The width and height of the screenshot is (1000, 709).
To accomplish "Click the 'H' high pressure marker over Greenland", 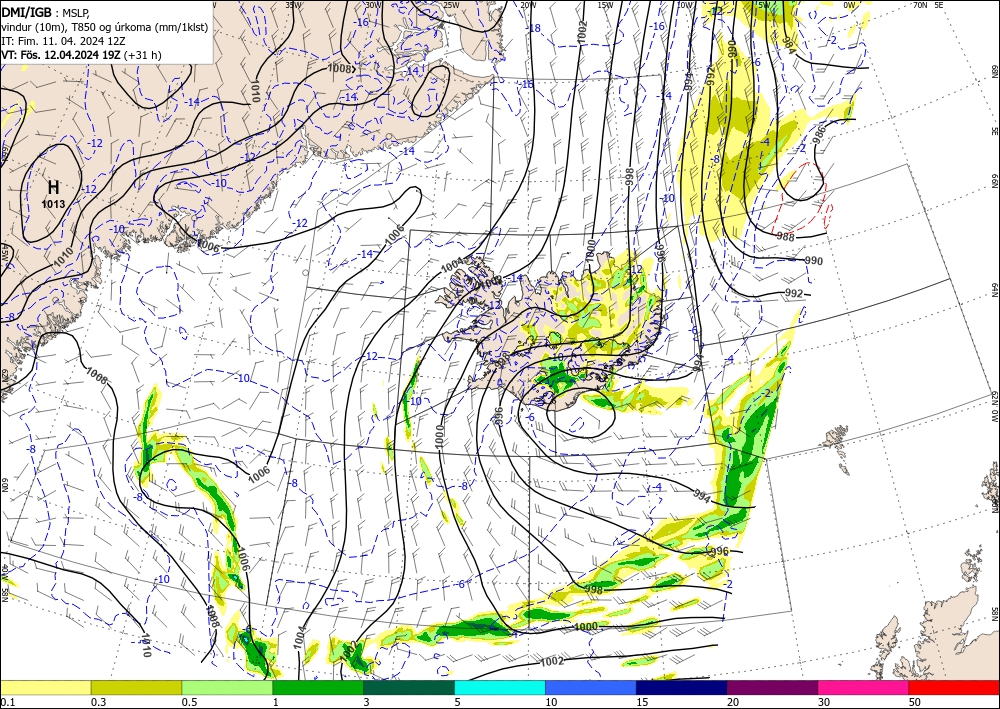I will coord(54,187).
